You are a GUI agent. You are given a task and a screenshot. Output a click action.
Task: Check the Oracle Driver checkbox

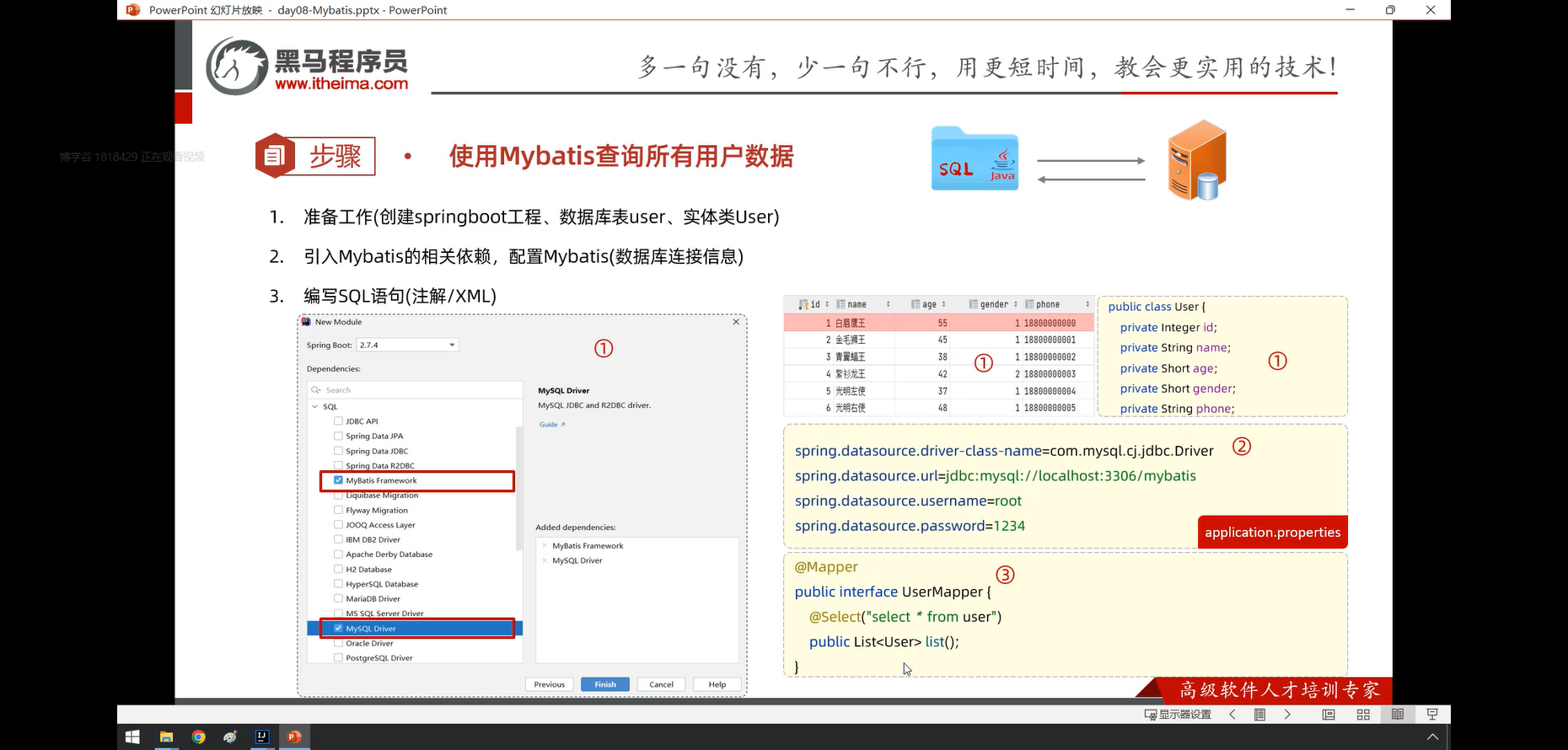coord(338,643)
